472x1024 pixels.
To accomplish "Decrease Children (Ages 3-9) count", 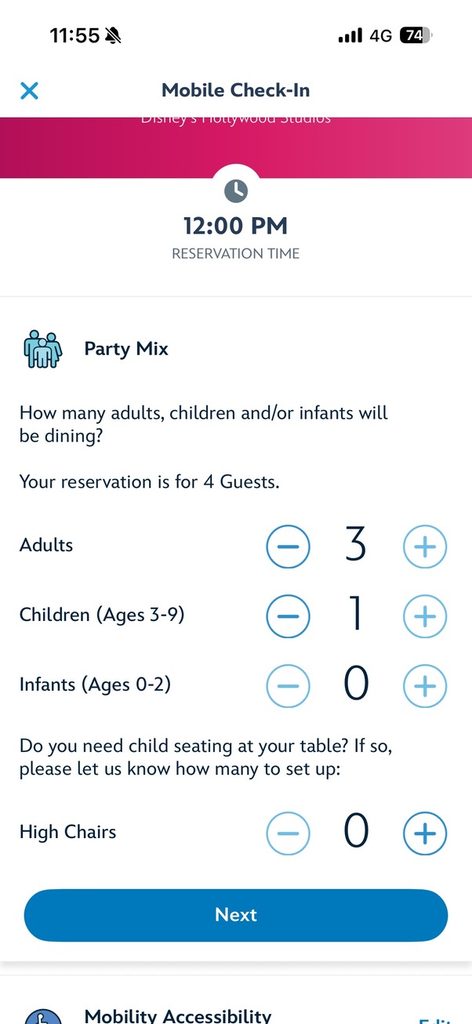I will coord(288,615).
